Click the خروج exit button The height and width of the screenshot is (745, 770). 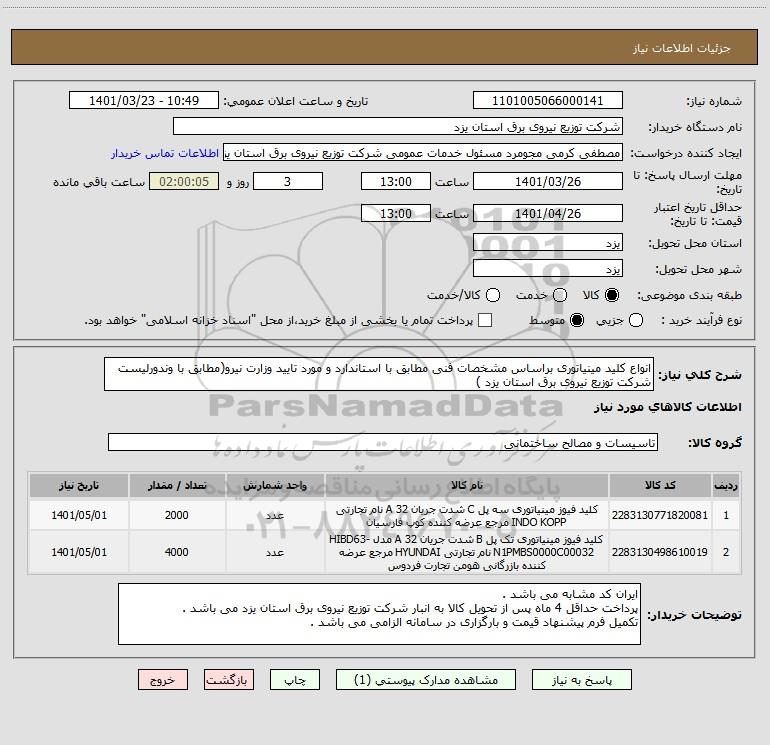pos(163,680)
